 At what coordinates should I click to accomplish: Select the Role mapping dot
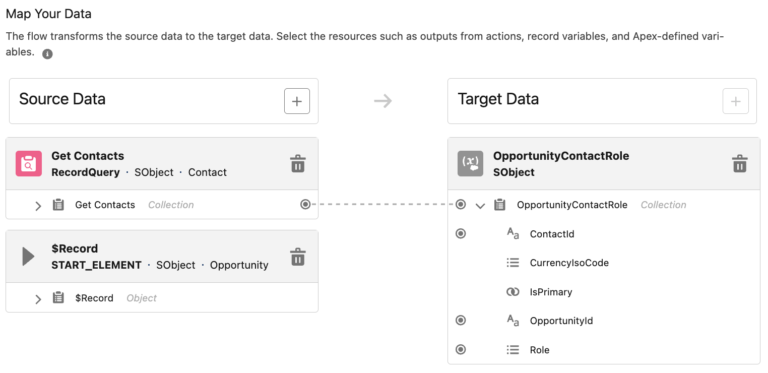[x=460, y=350]
